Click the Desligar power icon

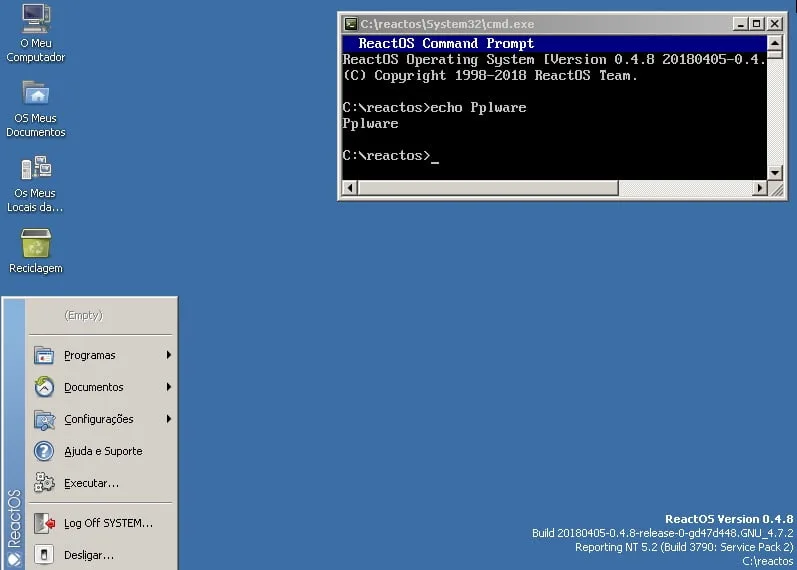pyautogui.click(x=44, y=555)
